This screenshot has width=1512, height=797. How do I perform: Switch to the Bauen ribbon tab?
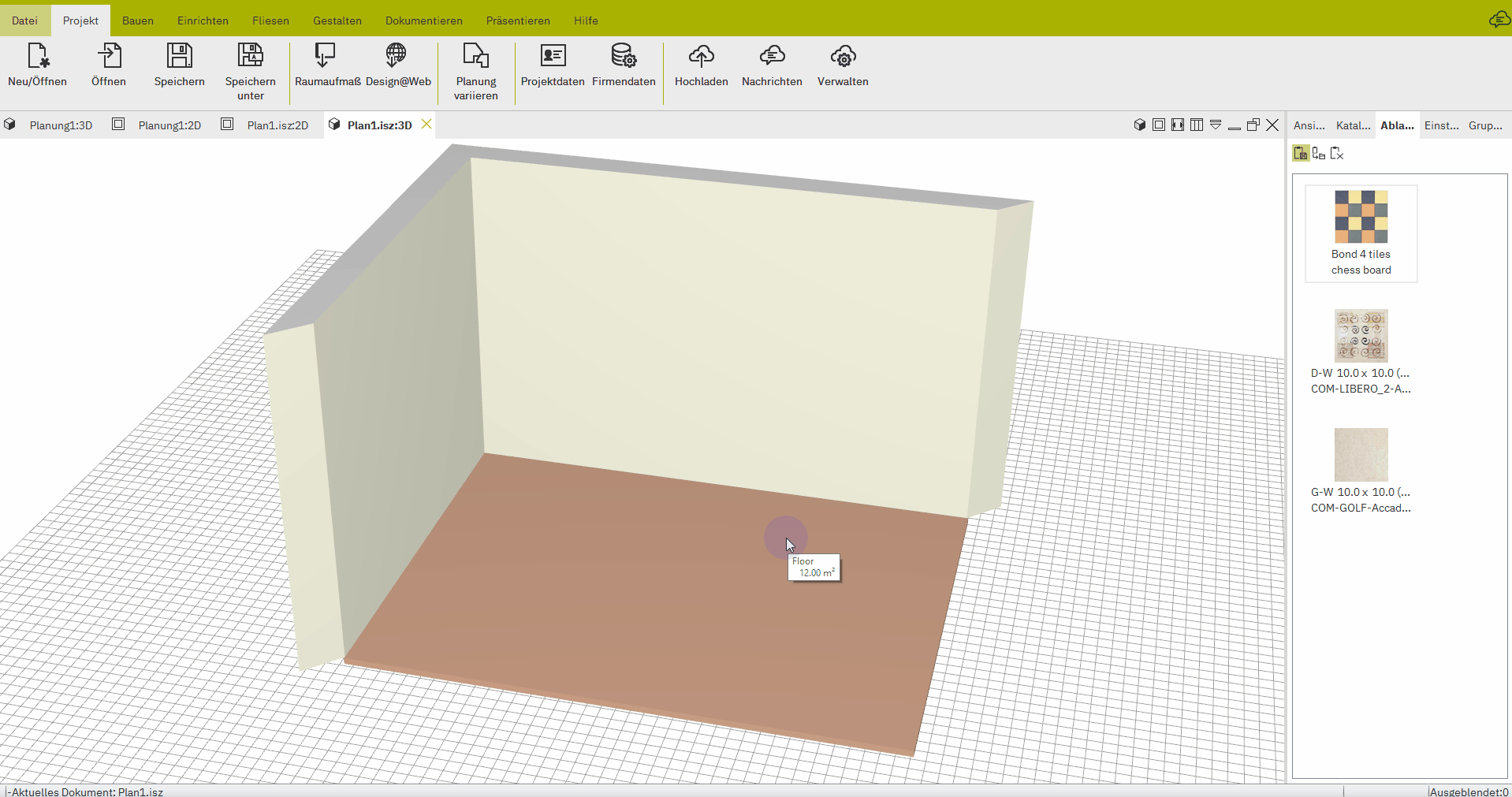tap(138, 20)
